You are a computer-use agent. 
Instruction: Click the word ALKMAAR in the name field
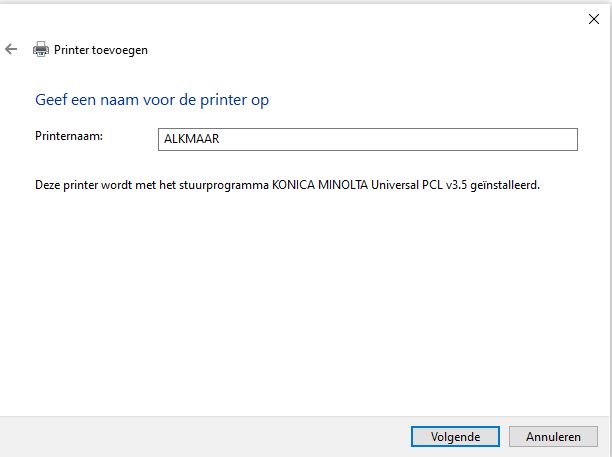[x=190, y=140]
